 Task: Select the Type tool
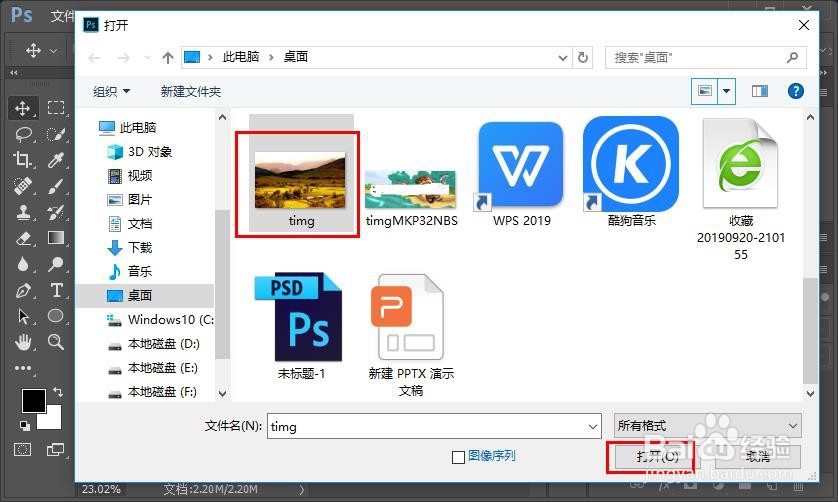pos(56,290)
